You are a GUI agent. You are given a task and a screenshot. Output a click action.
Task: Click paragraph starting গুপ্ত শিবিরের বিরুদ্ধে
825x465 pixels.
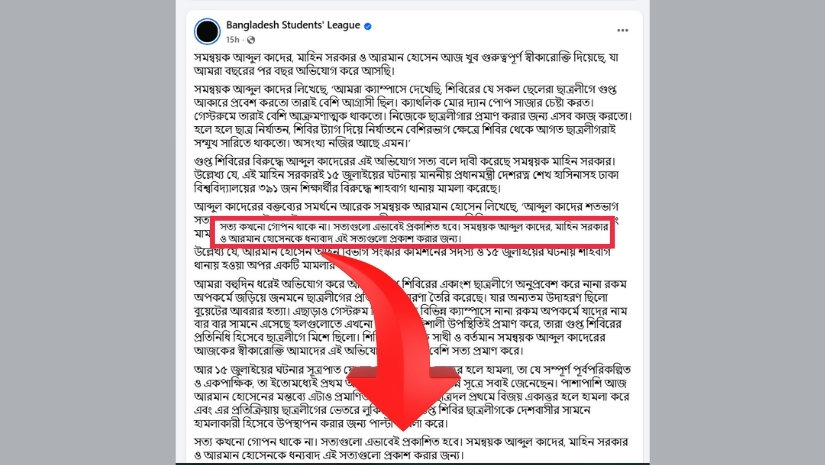pos(406,175)
